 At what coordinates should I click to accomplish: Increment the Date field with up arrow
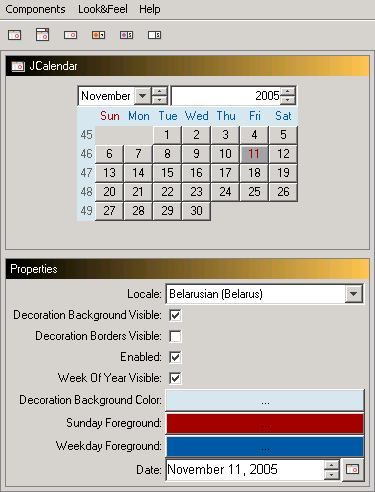point(332,465)
